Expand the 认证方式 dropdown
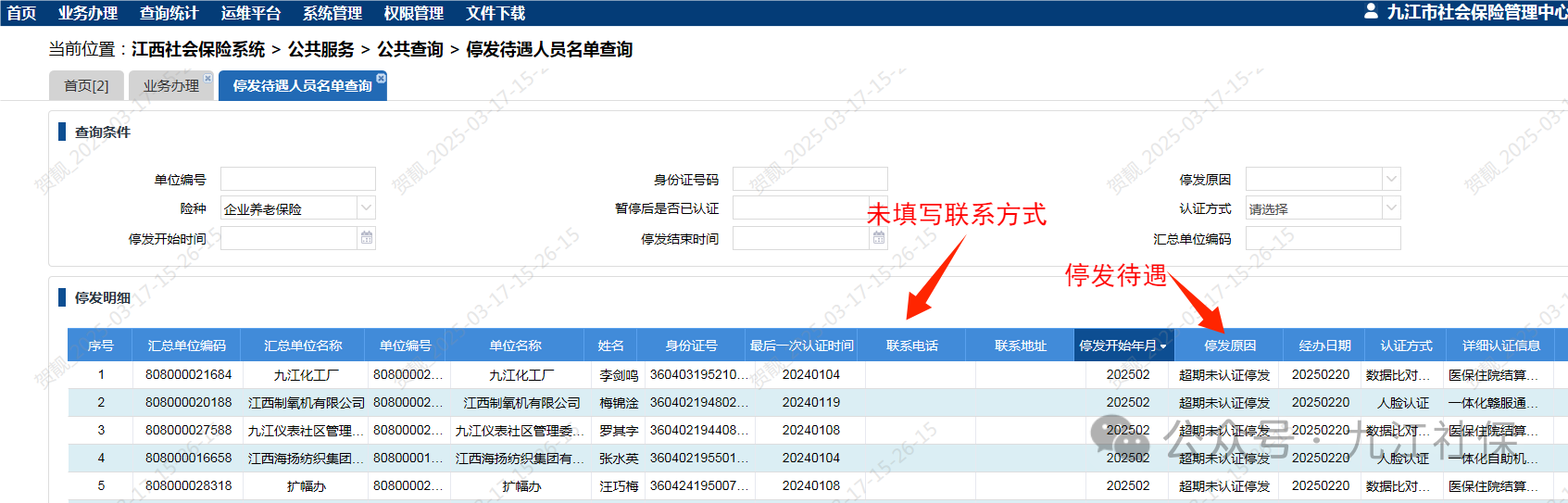The height and width of the screenshot is (503, 1568). [1390, 208]
